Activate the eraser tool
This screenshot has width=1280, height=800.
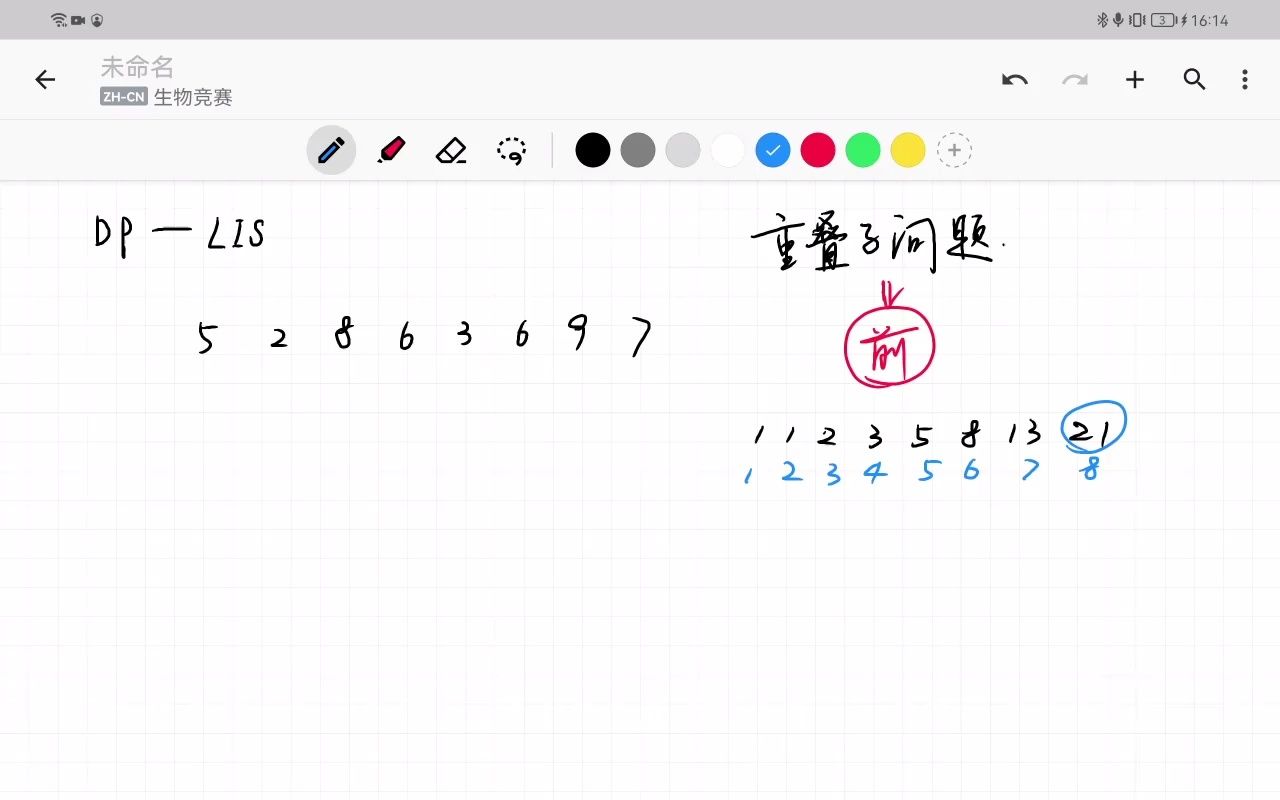coord(451,149)
